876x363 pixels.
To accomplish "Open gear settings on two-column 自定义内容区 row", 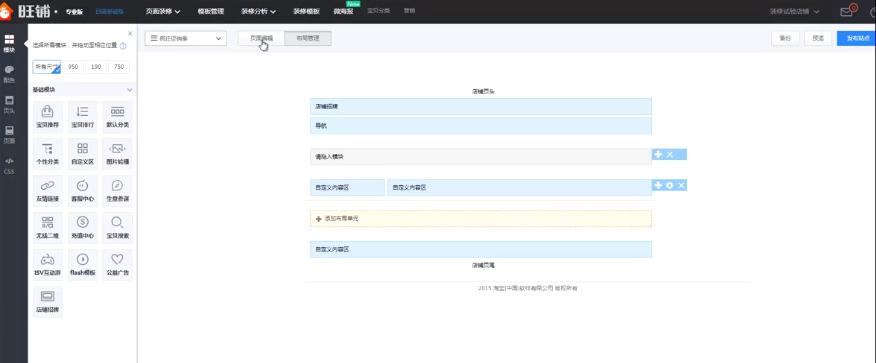I will [670, 185].
